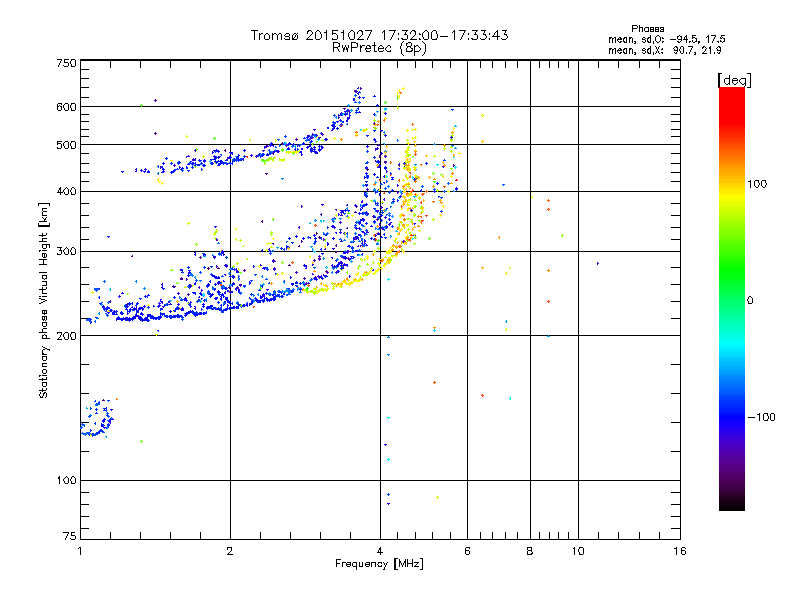Click the x-axis tick label '2'
Image resolution: width=800 pixels, height=600 pixels.
coord(230,551)
